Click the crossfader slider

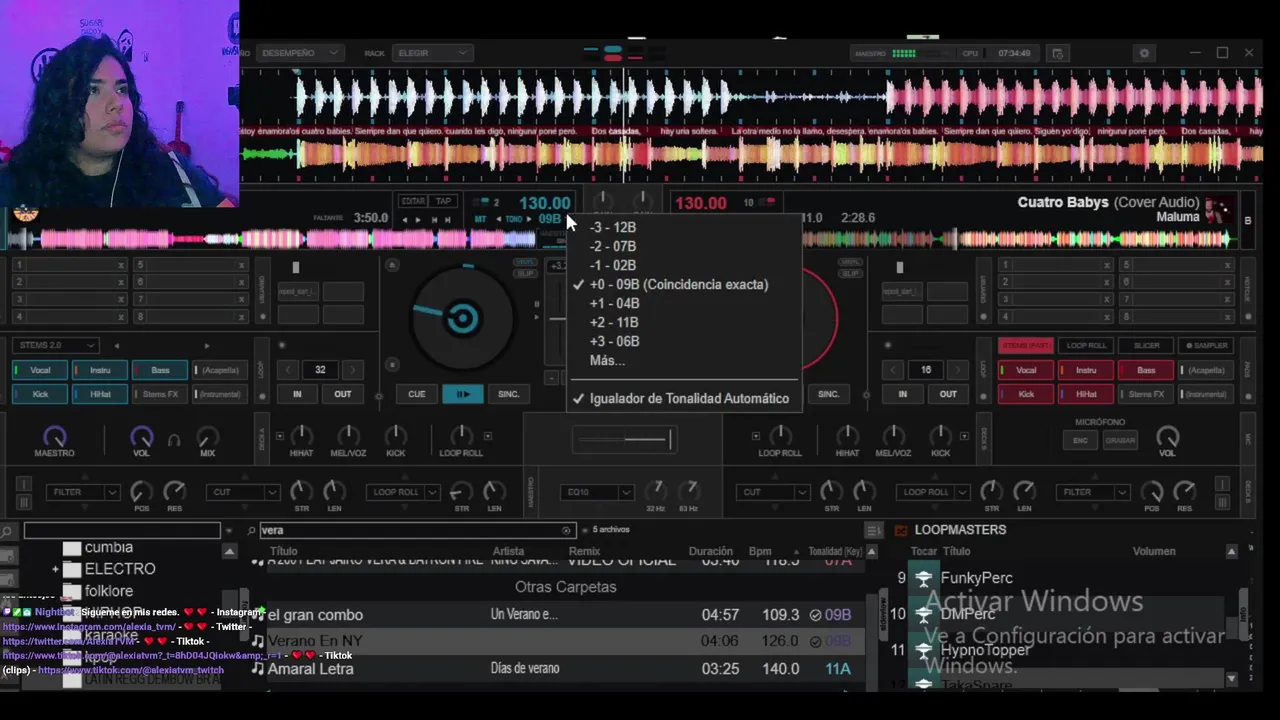pyautogui.click(x=623, y=439)
